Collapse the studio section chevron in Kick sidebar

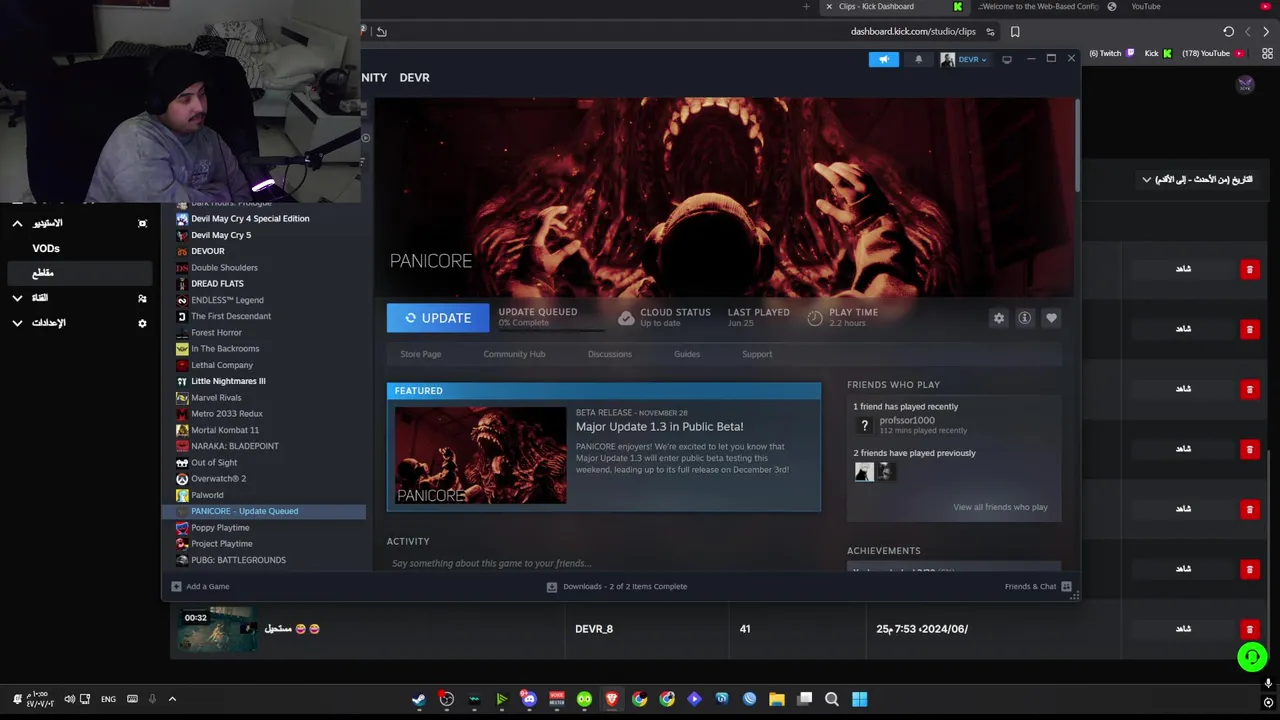pos(17,223)
